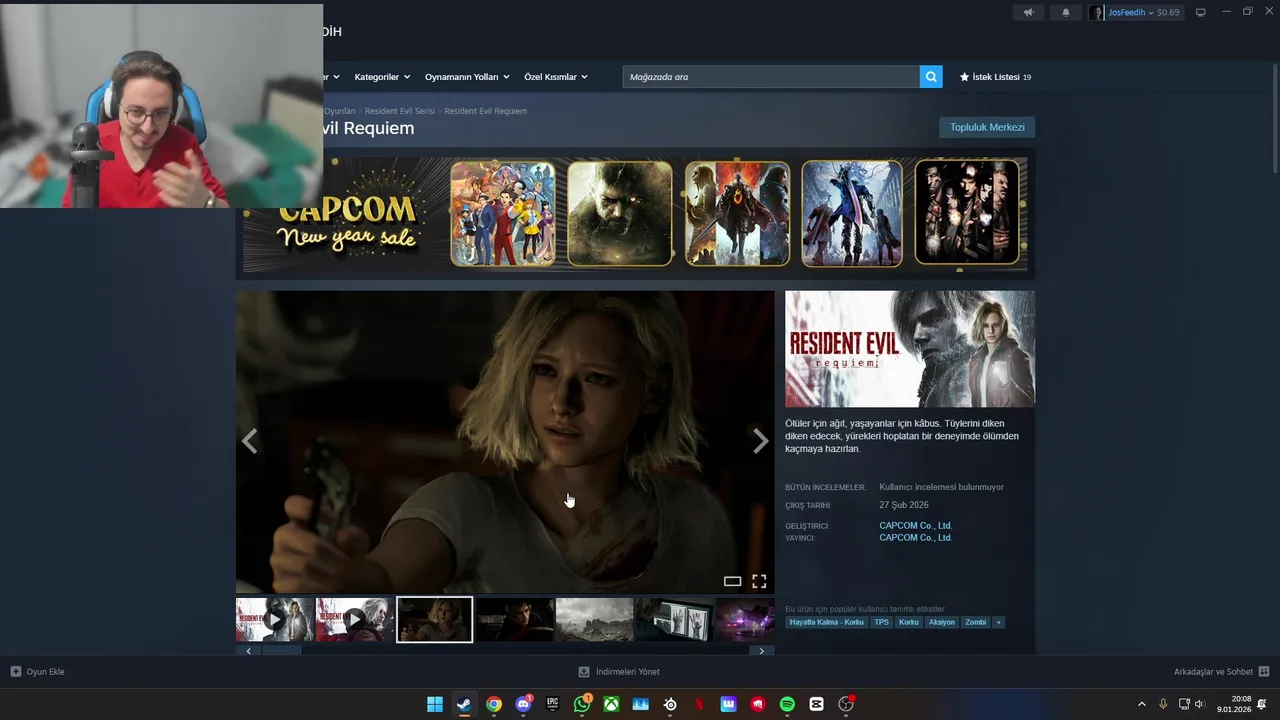Click the blue search magnifier button
Screen dimensions: 1280x720
pos(931,77)
